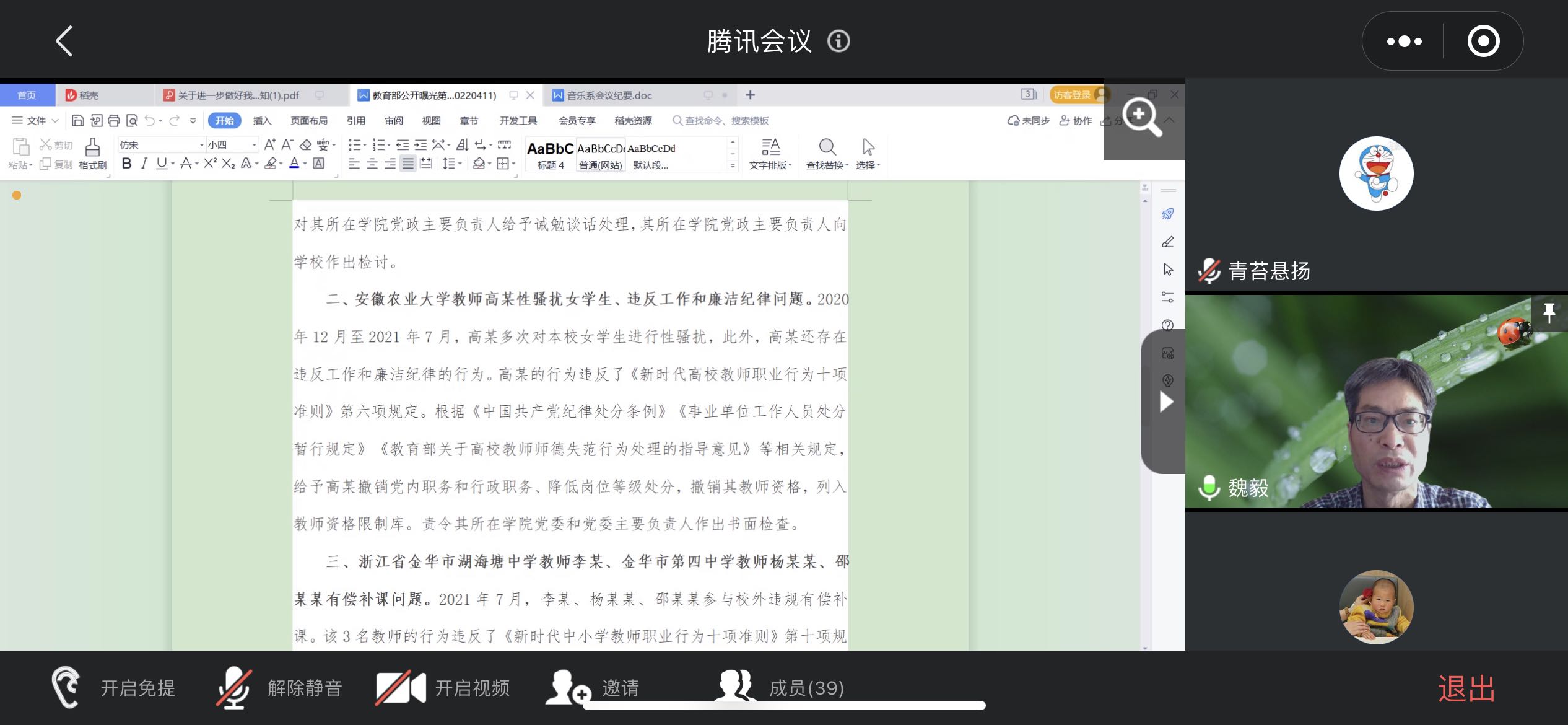Image resolution: width=1568 pixels, height=725 pixels.
Task: Open meeting info icon beside 腾讯会议
Action: click(x=838, y=42)
